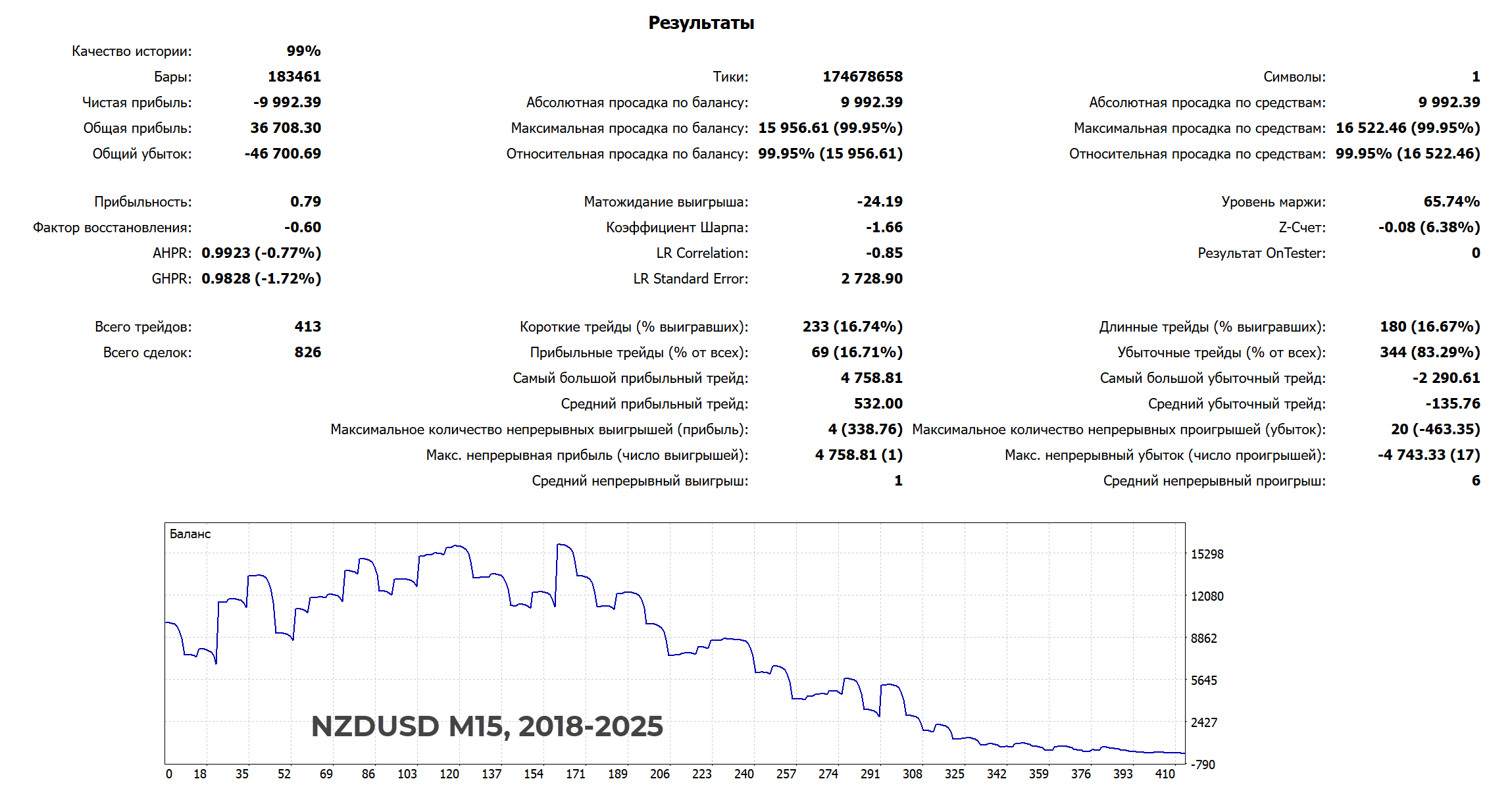
Task: Click the Уровень маржи value 65.74%
Action: 1451,202
